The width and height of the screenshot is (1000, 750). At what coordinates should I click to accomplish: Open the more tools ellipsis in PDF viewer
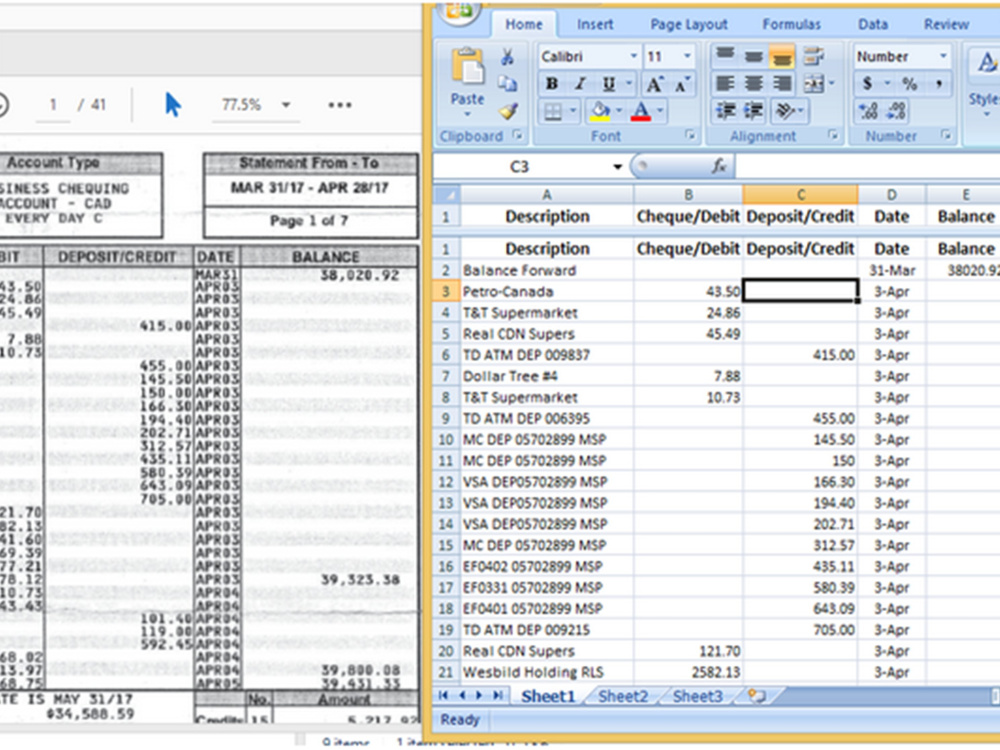340,104
